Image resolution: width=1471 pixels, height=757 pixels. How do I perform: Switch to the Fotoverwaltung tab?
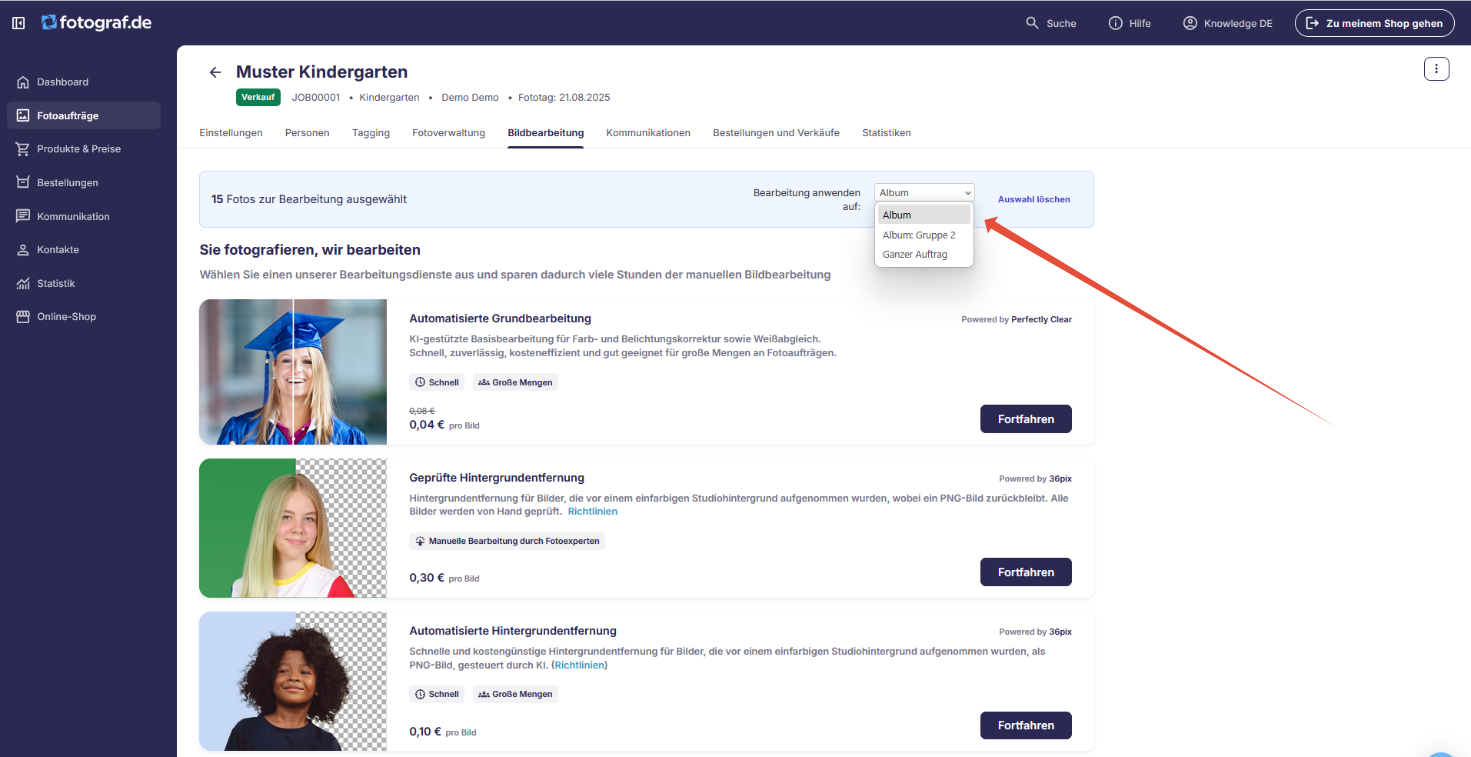coord(449,133)
